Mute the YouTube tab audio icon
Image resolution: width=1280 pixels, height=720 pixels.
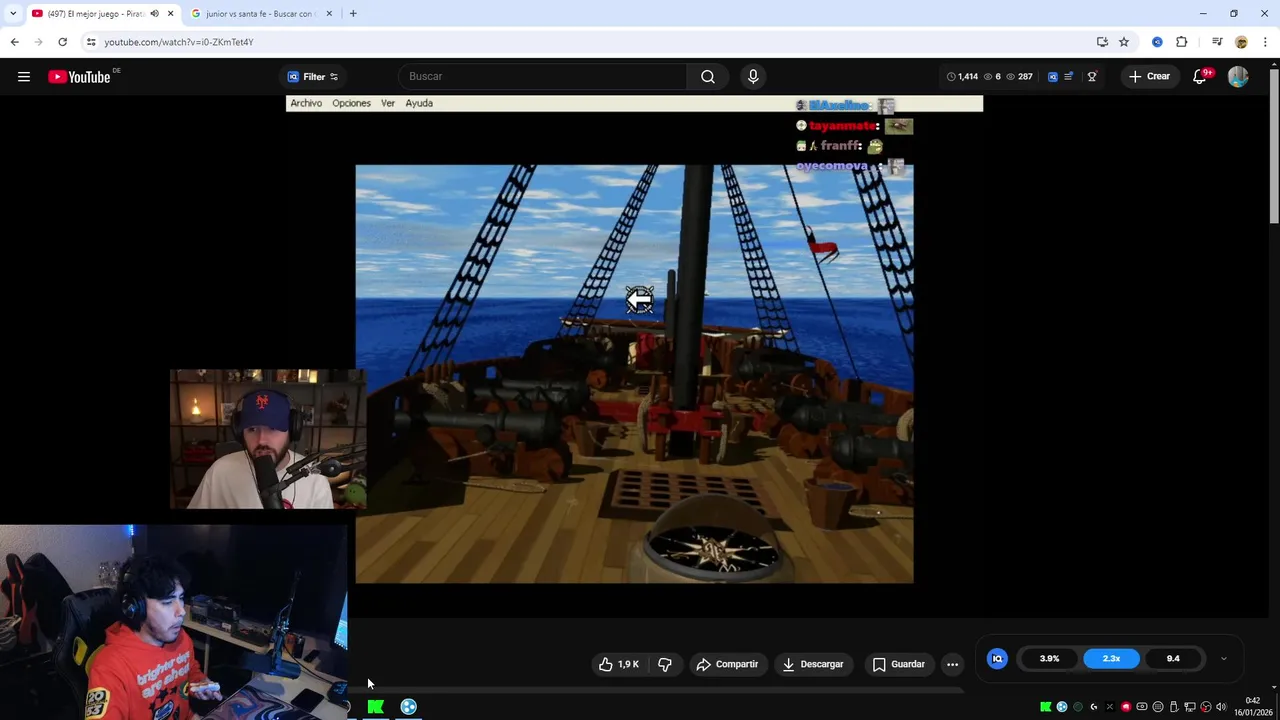[154, 14]
